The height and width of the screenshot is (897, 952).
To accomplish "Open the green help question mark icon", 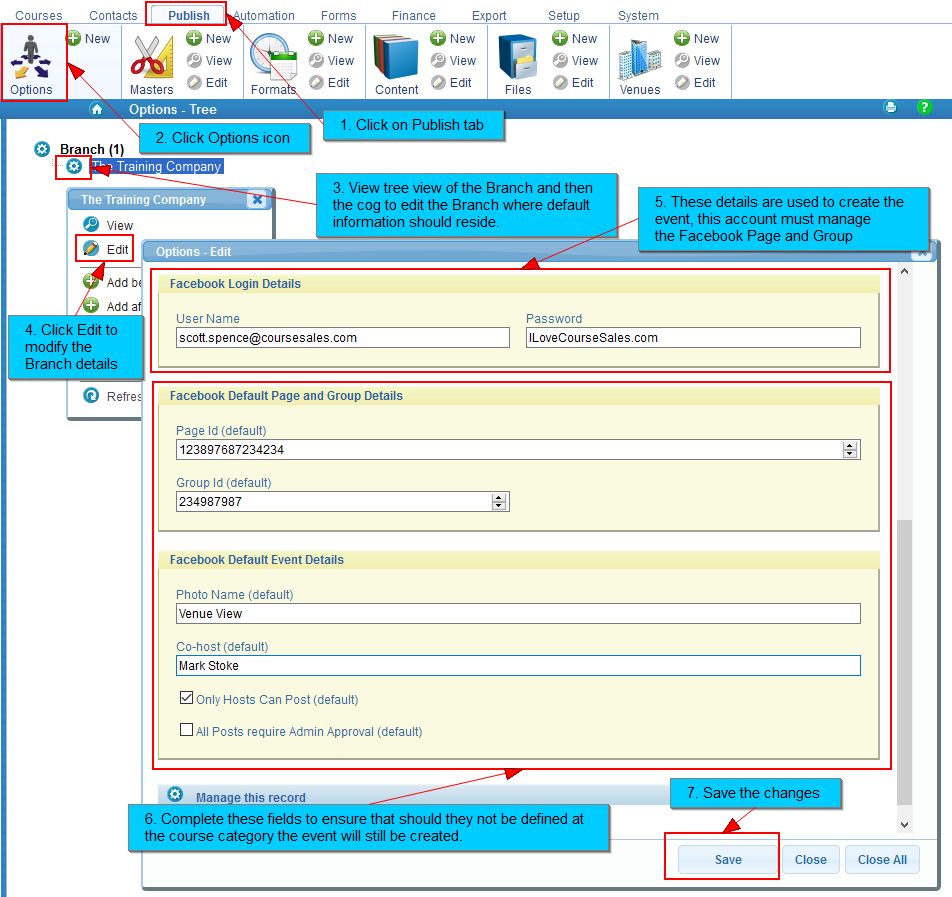I will [923, 107].
